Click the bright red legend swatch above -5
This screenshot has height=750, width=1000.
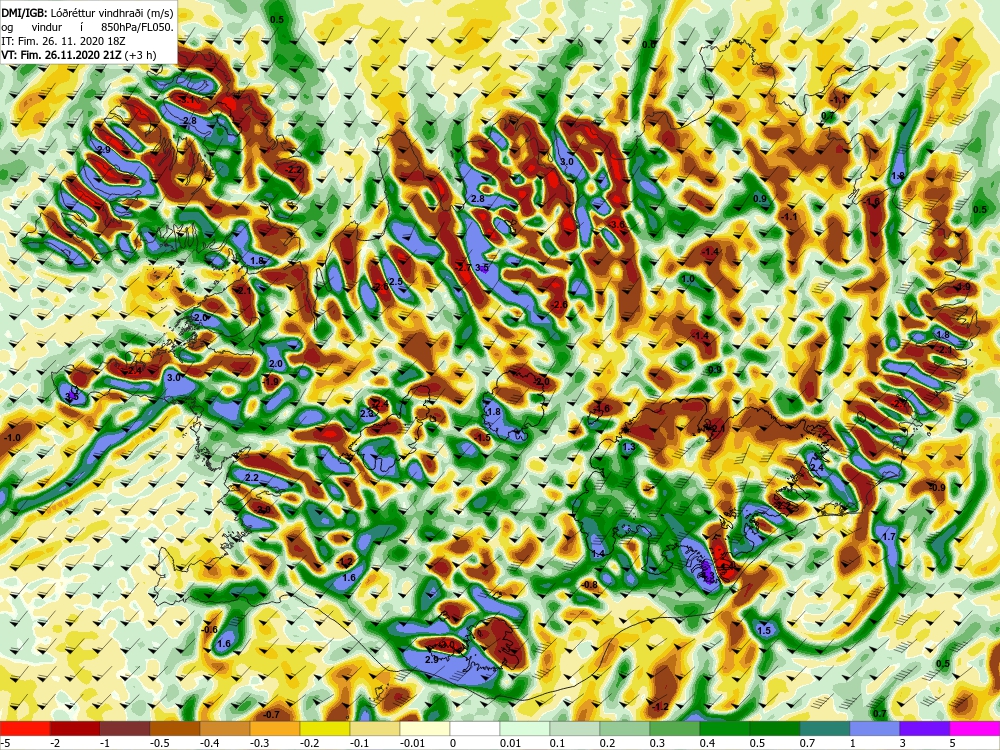[25, 728]
